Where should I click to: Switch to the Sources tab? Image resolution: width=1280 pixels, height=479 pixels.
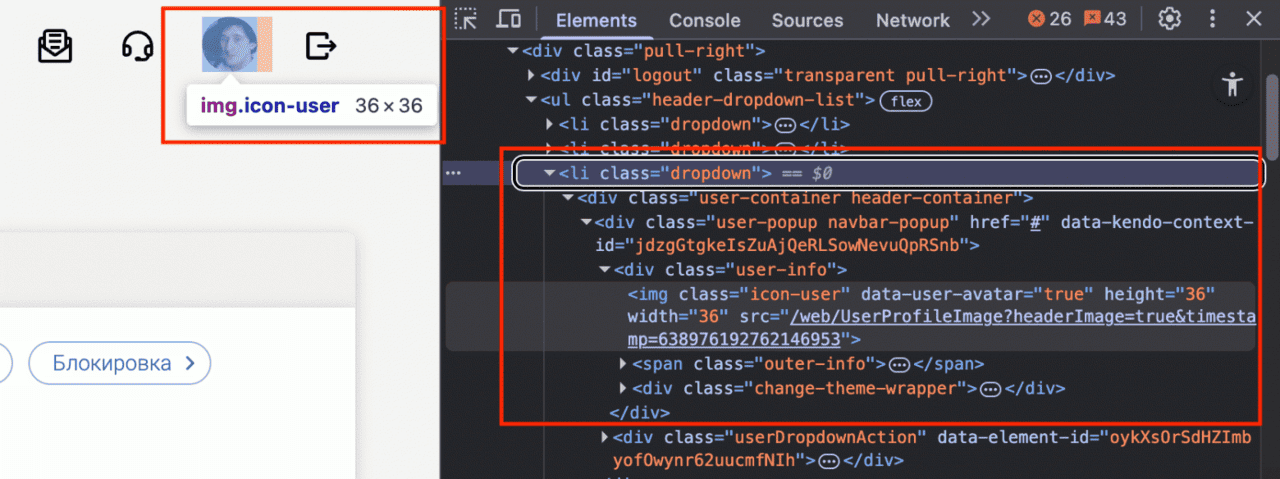pos(807,20)
